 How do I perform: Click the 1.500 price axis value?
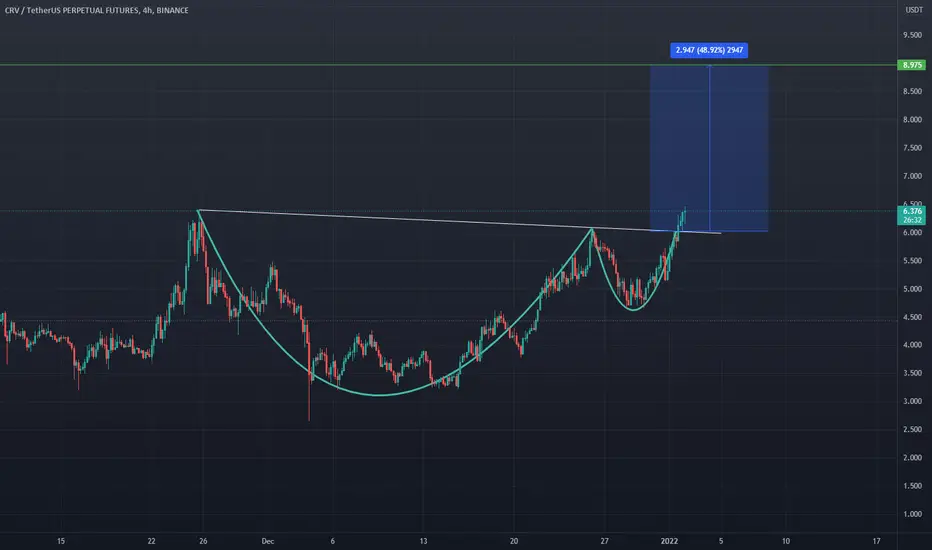coord(912,486)
